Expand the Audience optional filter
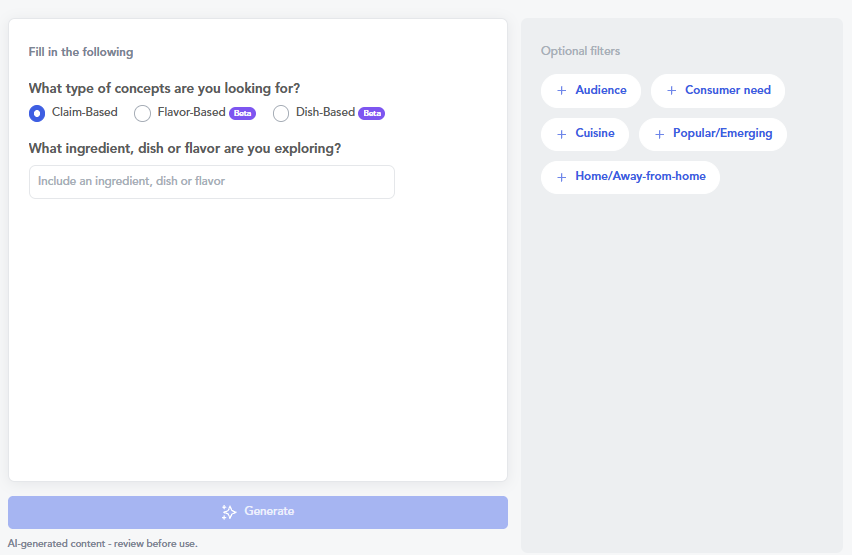The width and height of the screenshot is (852, 555). [591, 90]
